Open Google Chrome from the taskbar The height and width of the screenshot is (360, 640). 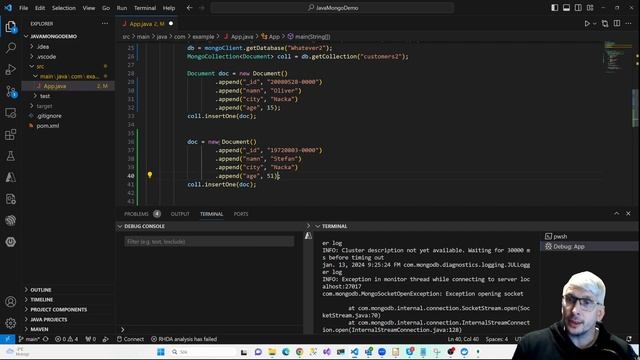[300, 352]
